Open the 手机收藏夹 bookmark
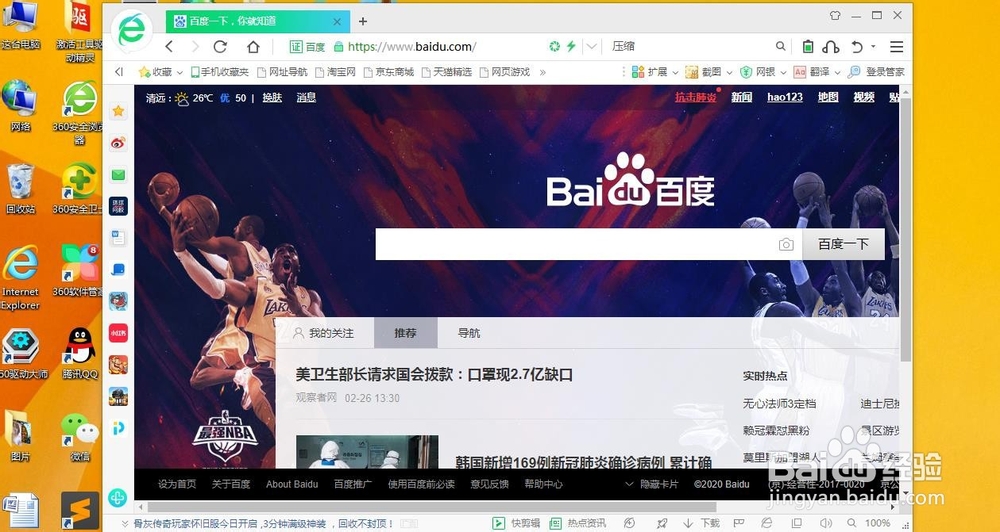The height and width of the screenshot is (532, 1000). tap(219, 72)
